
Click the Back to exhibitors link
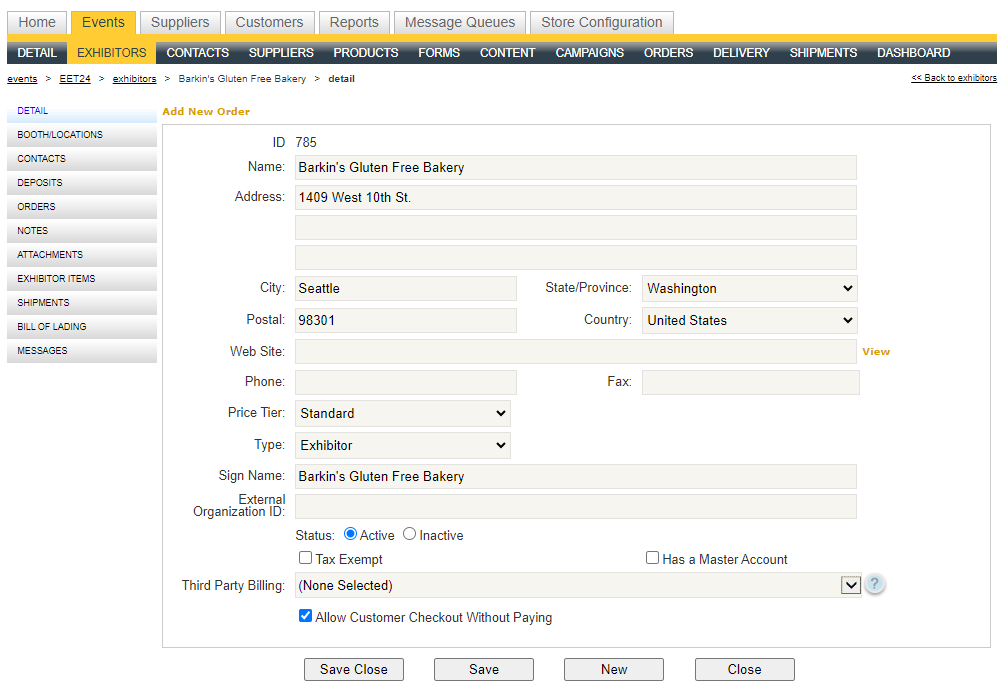[x=953, y=77]
